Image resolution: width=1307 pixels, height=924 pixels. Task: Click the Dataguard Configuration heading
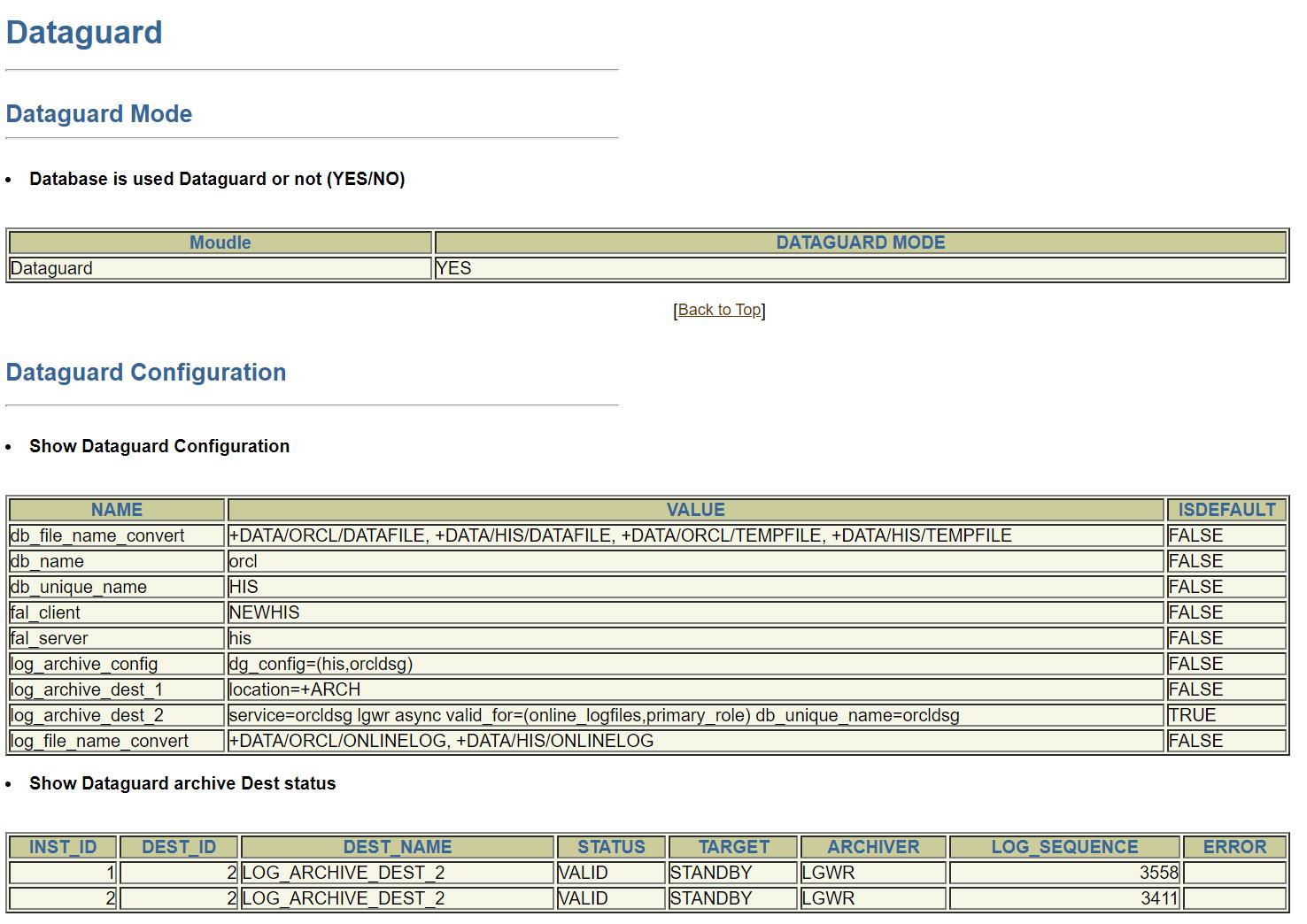pyautogui.click(x=146, y=372)
